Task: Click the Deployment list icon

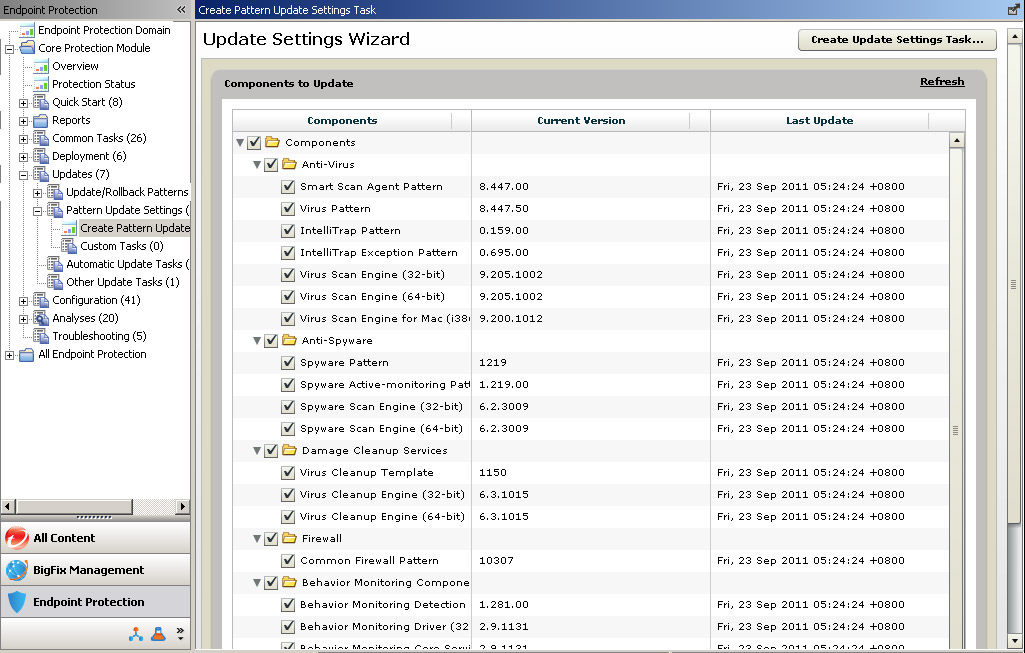Action: coord(41,156)
